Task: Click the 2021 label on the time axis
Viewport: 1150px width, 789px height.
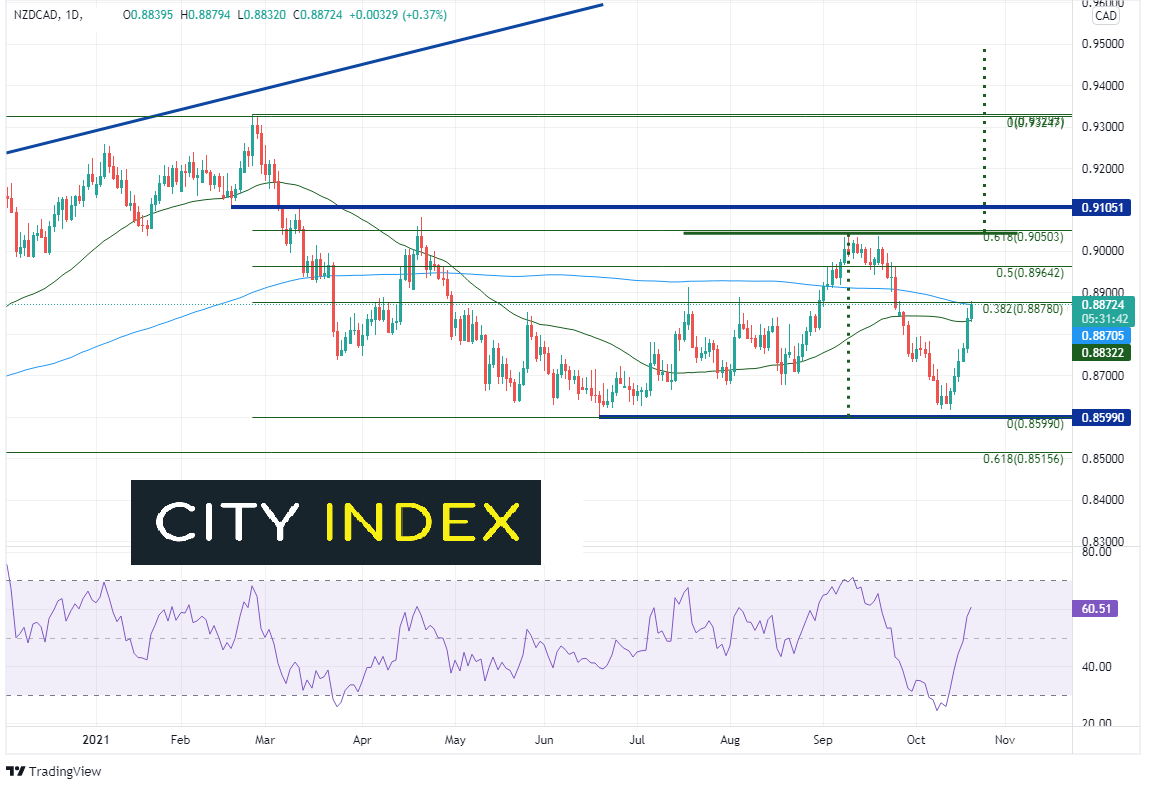Action: click(95, 739)
